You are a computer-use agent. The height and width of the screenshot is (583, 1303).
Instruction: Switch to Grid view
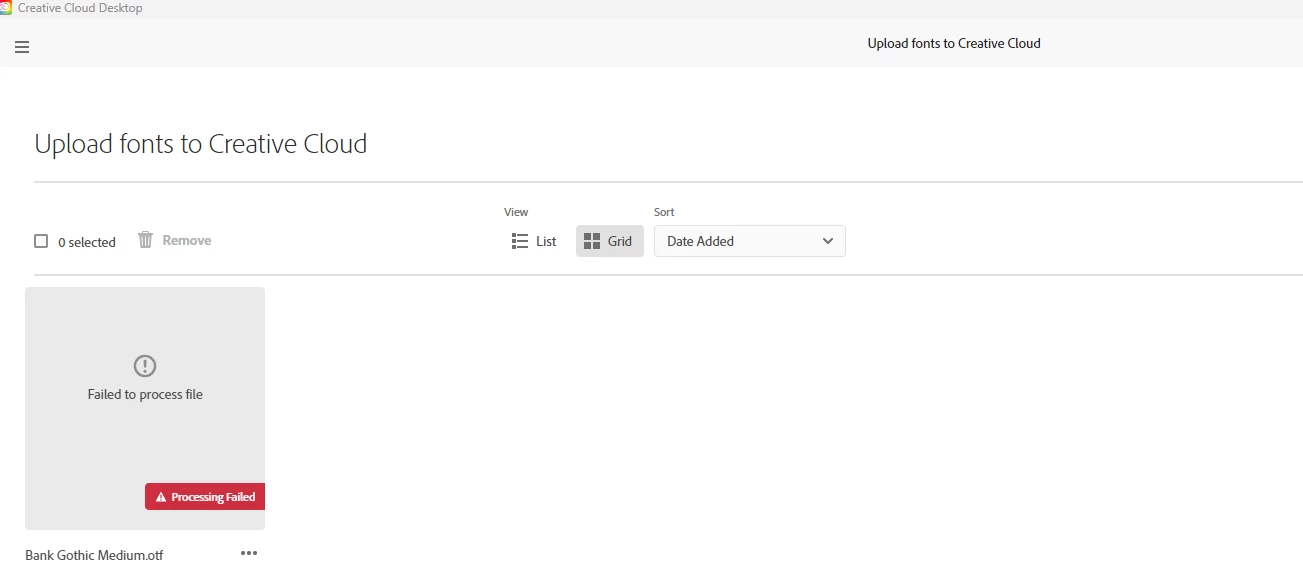[x=610, y=241]
